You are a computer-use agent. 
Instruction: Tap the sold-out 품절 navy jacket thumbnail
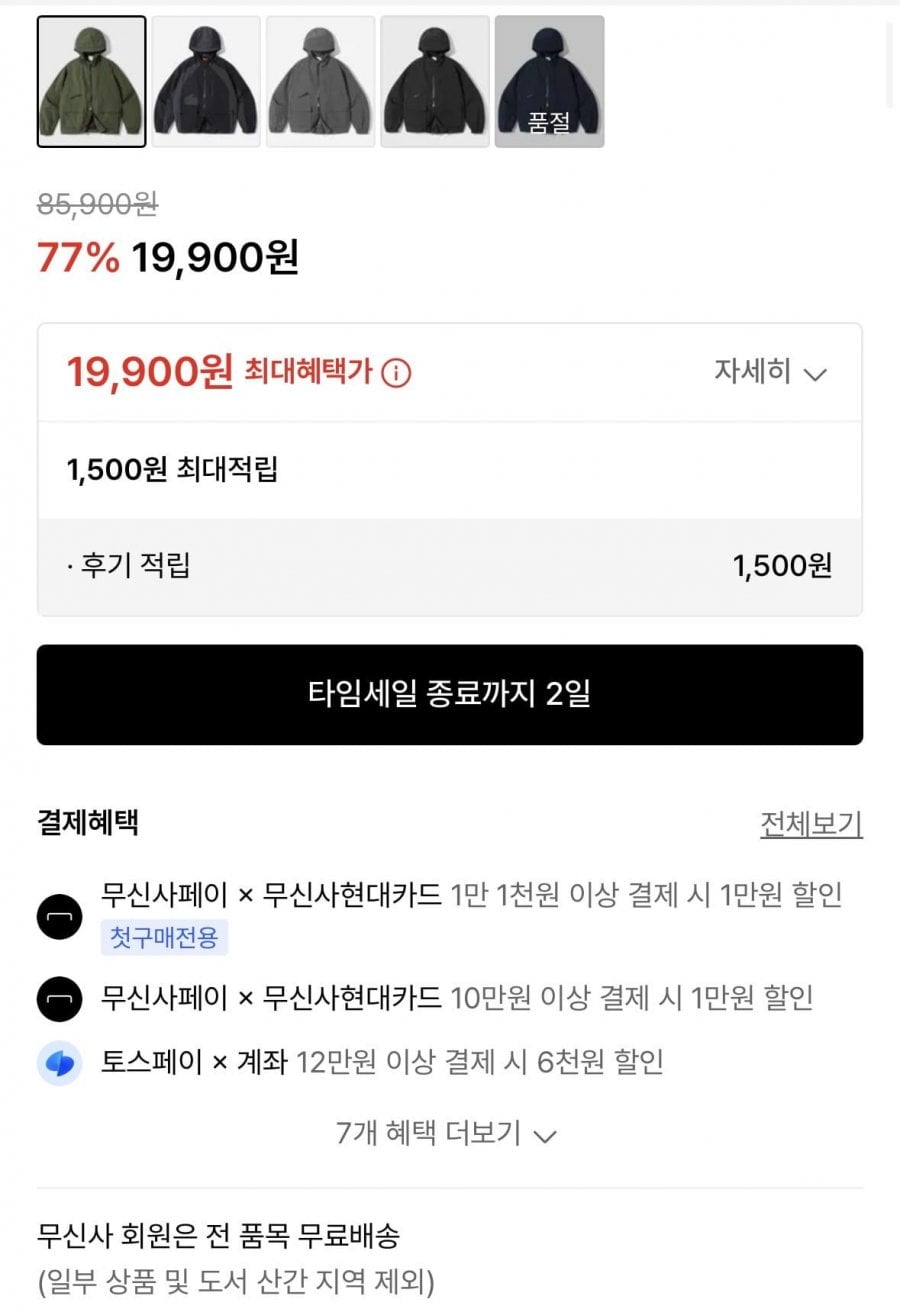(549, 81)
